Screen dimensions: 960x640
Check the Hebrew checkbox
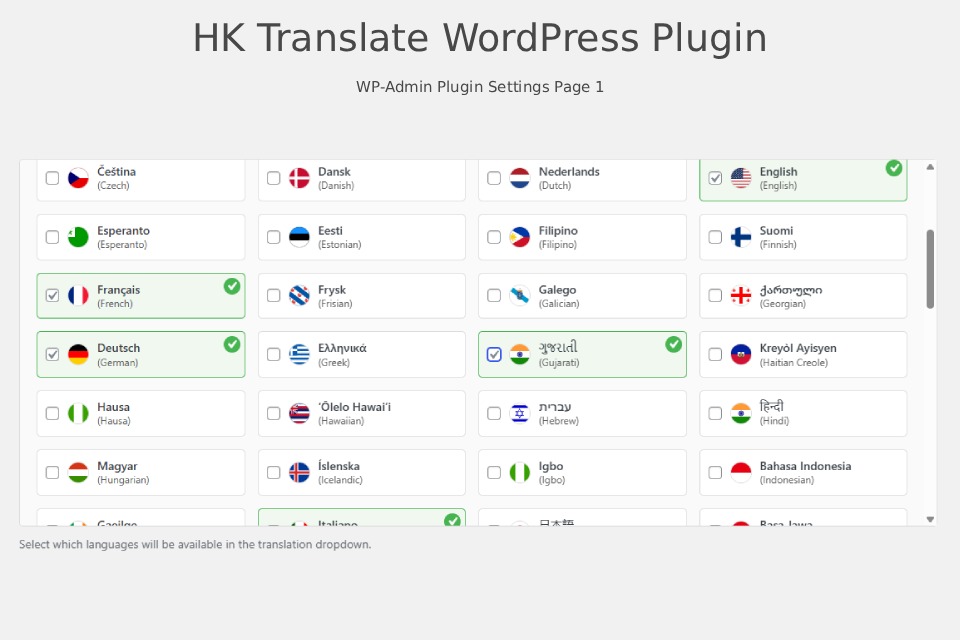(x=494, y=413)
